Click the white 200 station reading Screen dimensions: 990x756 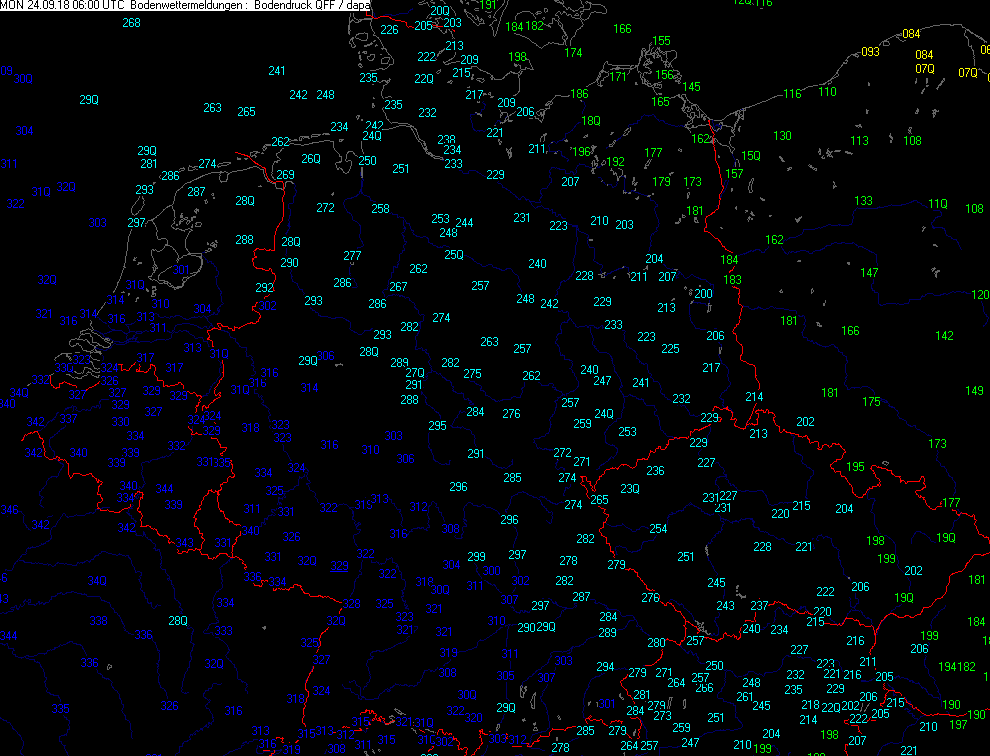(703, 294)
